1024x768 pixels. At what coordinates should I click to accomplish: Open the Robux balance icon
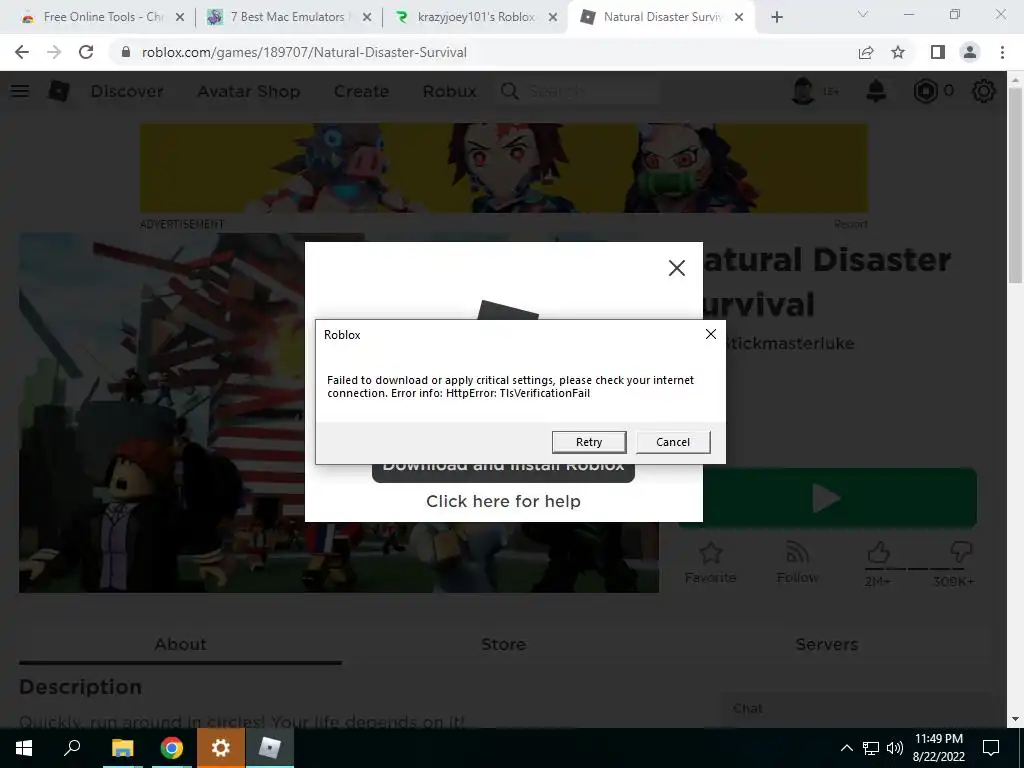pyautogui.click(x=925, y=91)
